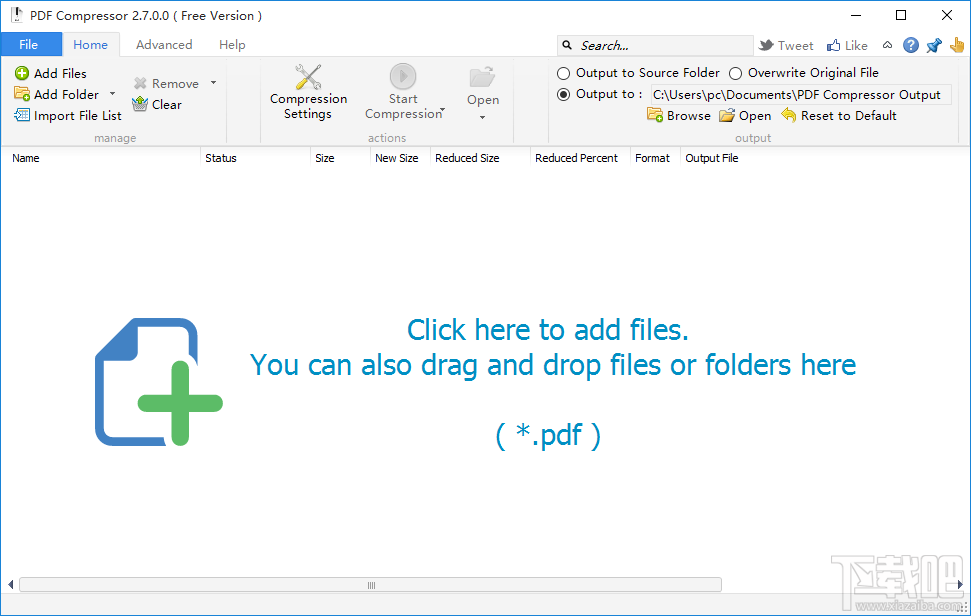Click the Remove X icon

pyautogui.click(x=141, y=84)
